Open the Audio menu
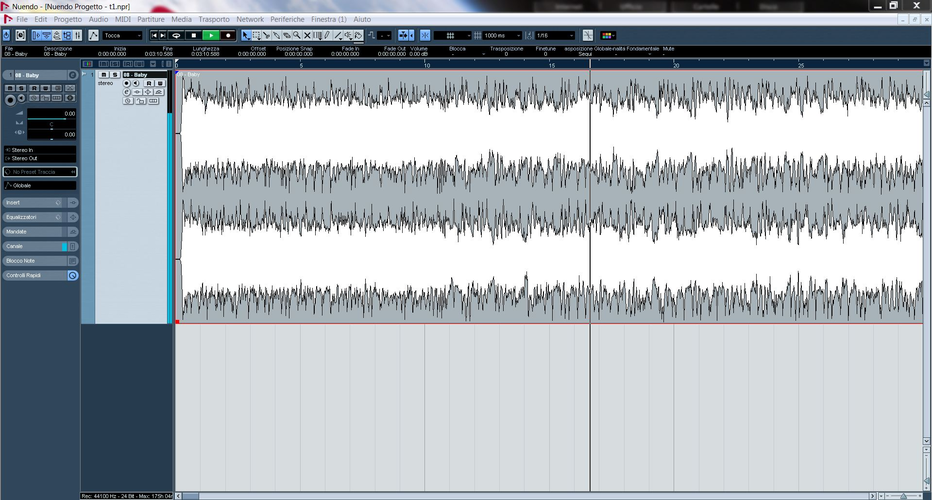The image size is (932, 500). [98, 19]
